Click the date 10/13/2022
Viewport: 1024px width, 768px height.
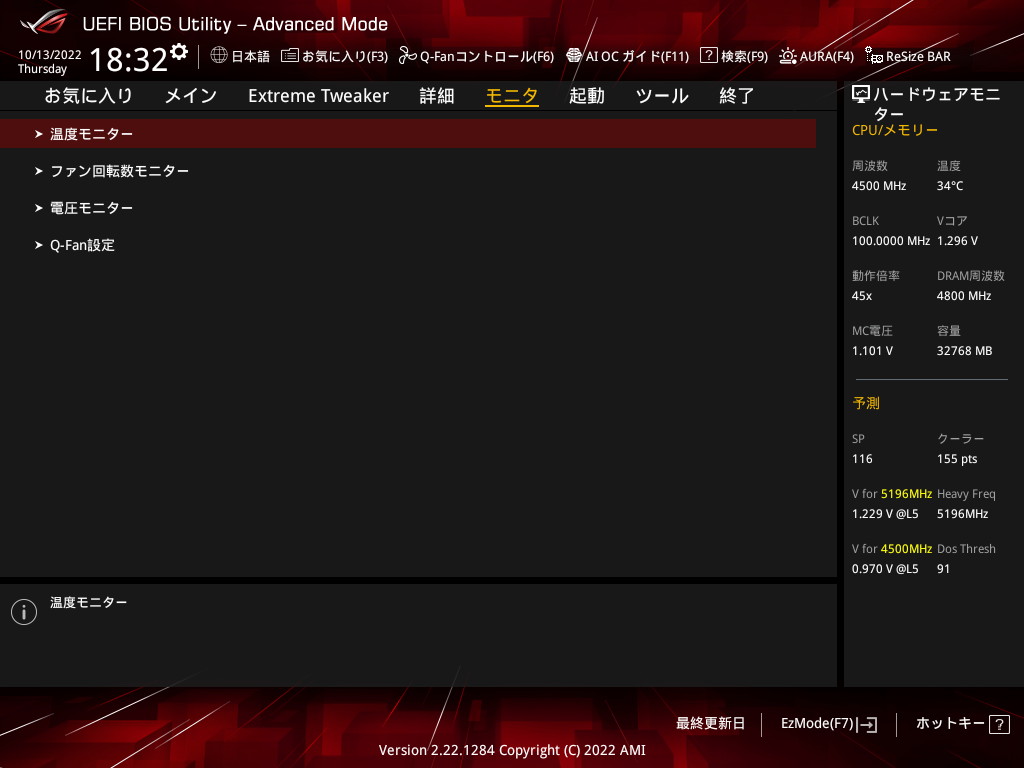[x=50, y=55]
